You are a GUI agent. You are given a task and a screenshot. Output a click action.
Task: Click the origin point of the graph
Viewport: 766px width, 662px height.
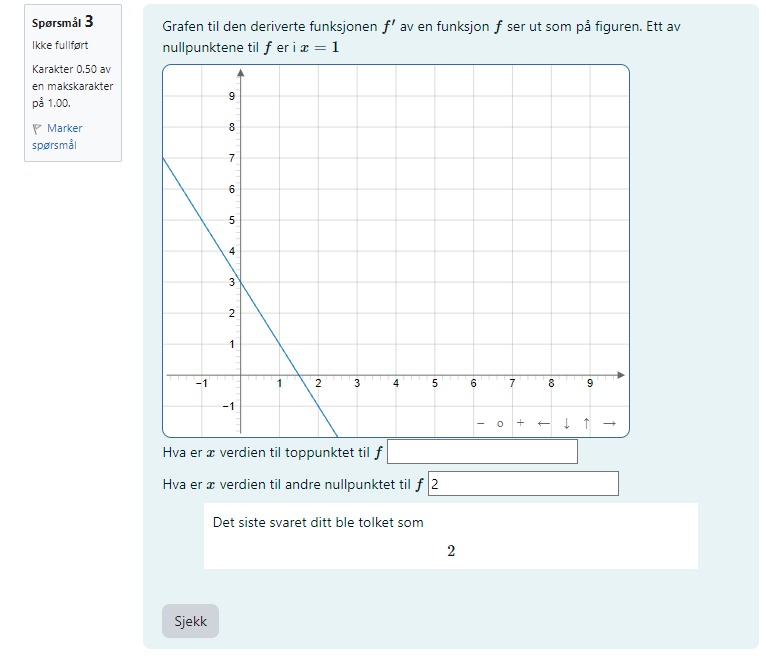click(240, 375)
